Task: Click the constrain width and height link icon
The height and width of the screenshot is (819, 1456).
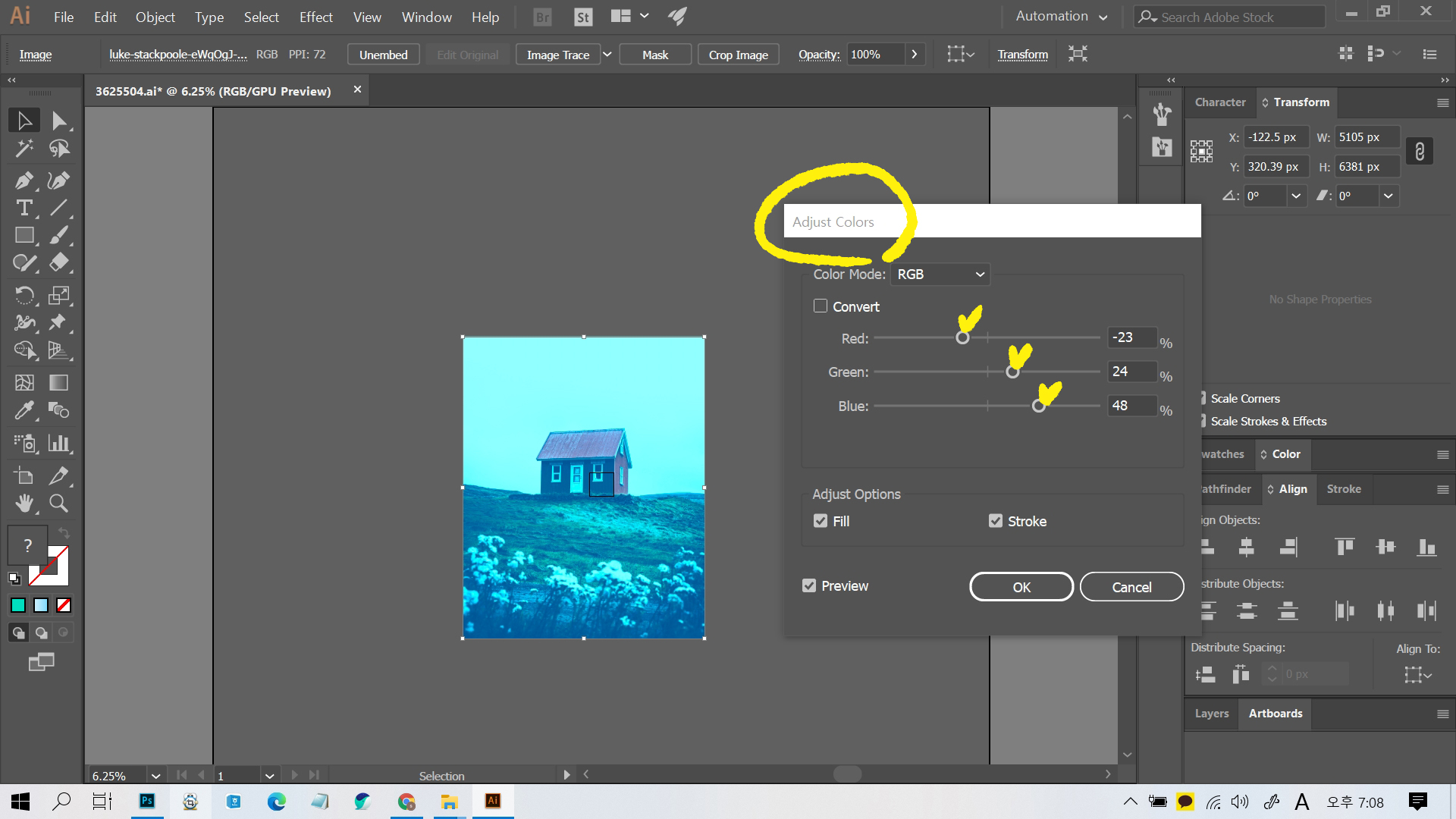Action: 1420,152
